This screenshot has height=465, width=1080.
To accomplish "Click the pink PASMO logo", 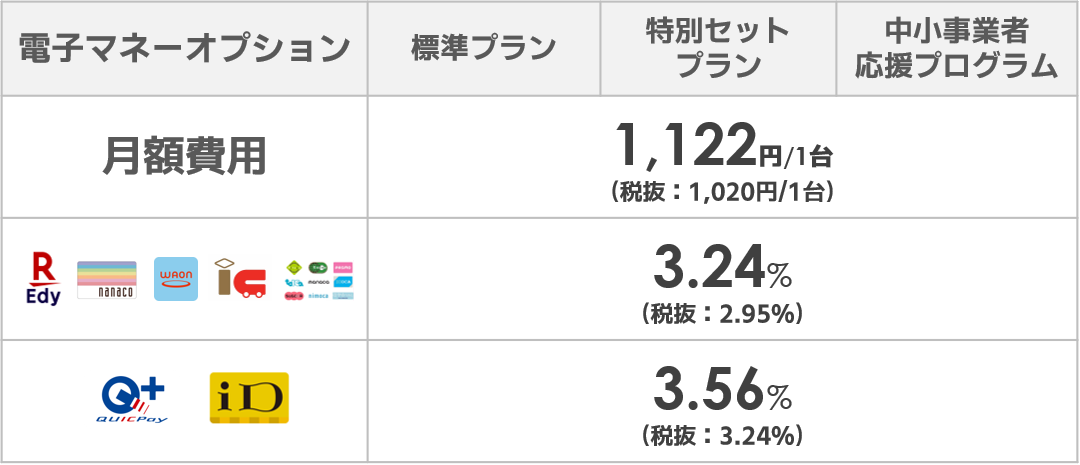I will point(343,267).
